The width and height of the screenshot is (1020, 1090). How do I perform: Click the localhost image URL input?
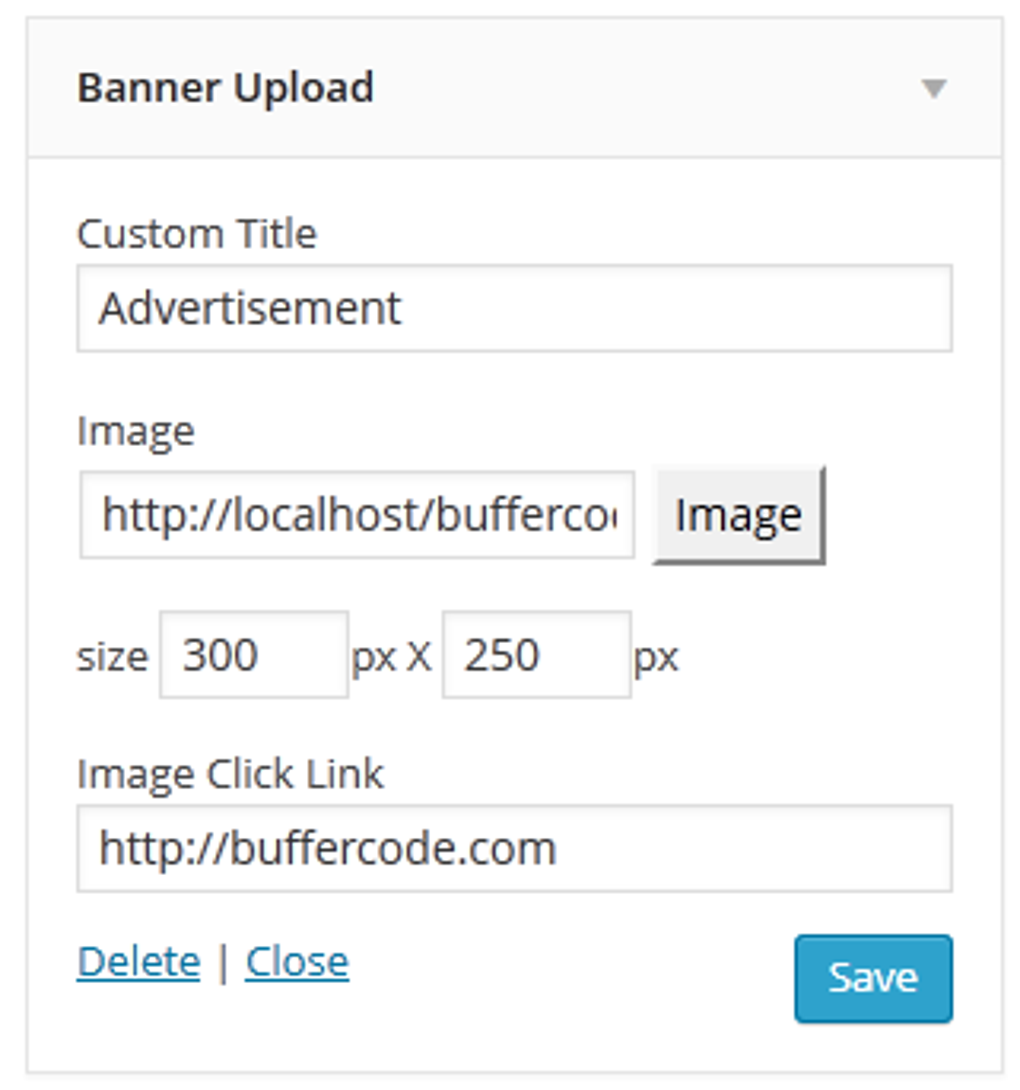(357, 513)
